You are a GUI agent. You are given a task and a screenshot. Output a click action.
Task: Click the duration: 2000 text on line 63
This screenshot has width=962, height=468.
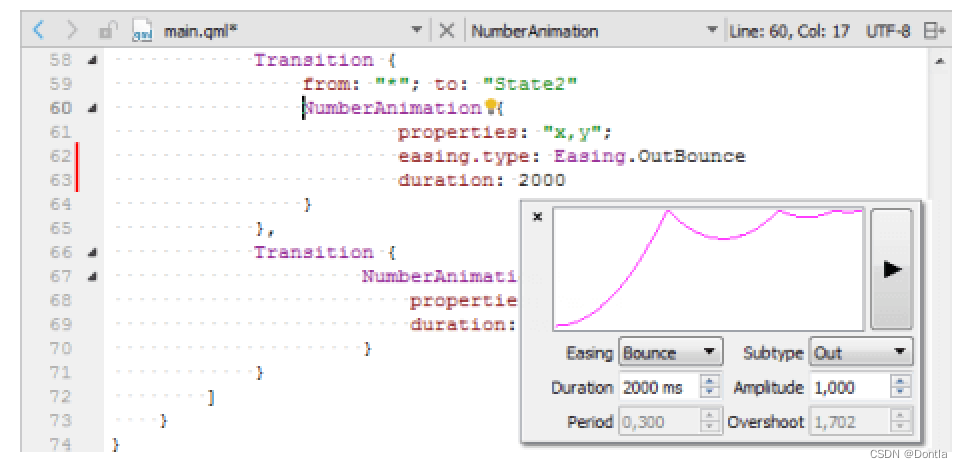tap(482, 180)
